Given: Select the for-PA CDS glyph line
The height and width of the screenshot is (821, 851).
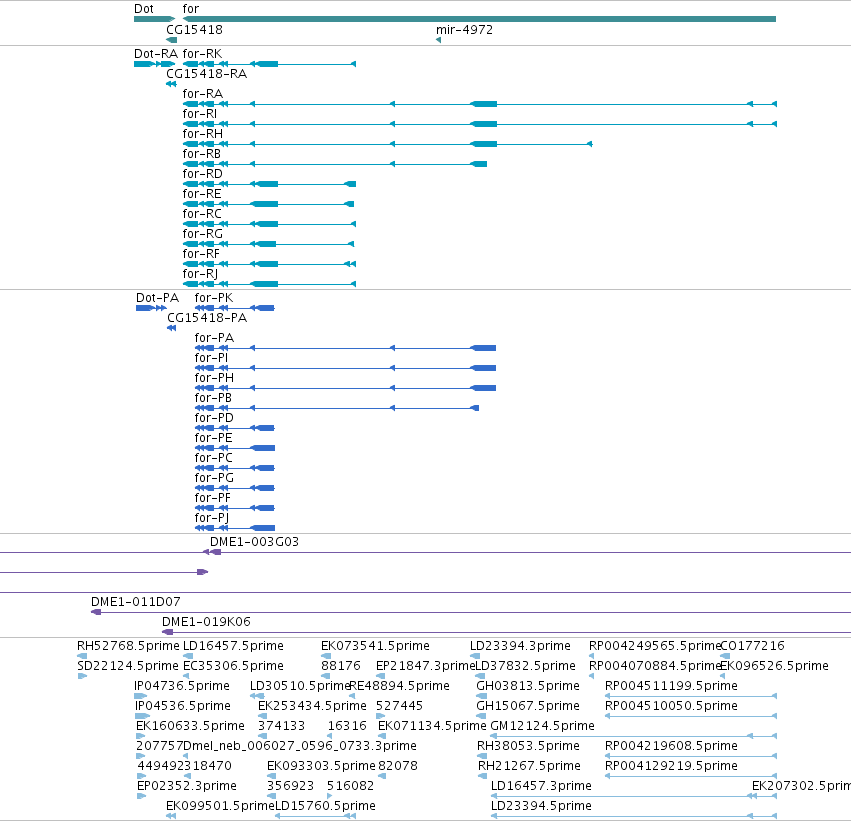Looking at the screenshot, I should 345,348.
